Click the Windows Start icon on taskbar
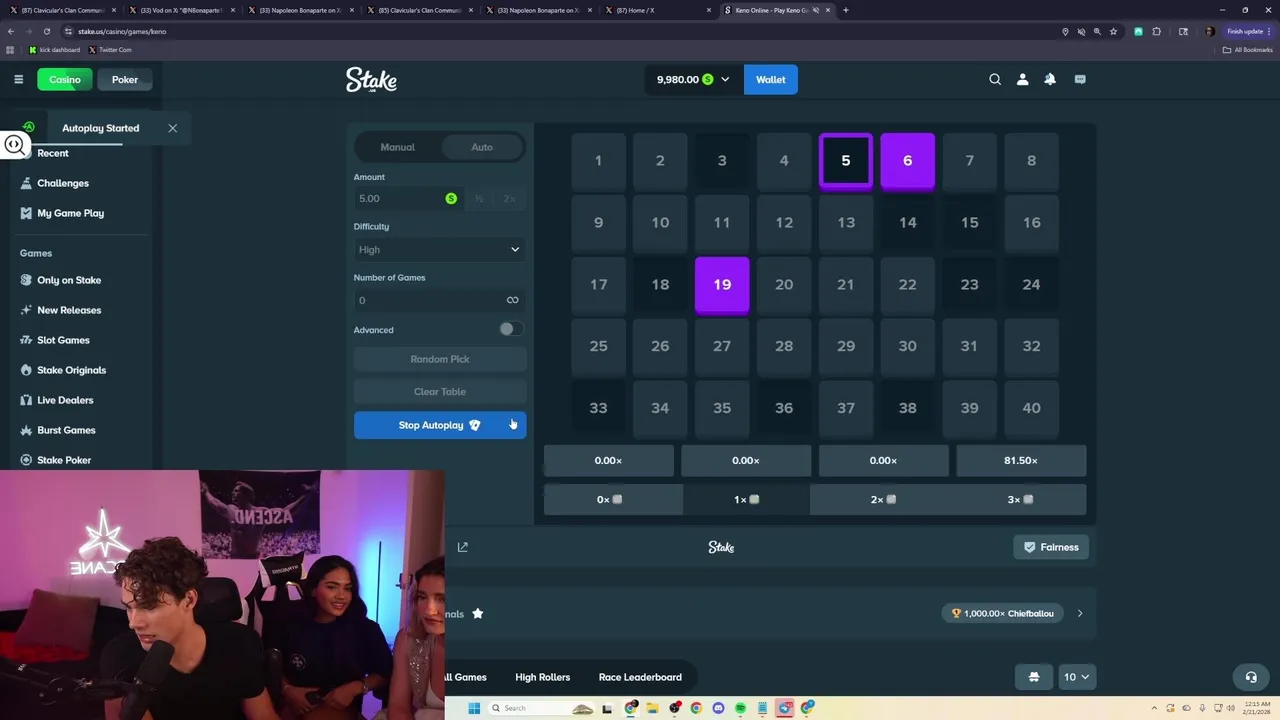This screenshot has height=720, width=1280. pyautogui.click(x=474, y=708)
